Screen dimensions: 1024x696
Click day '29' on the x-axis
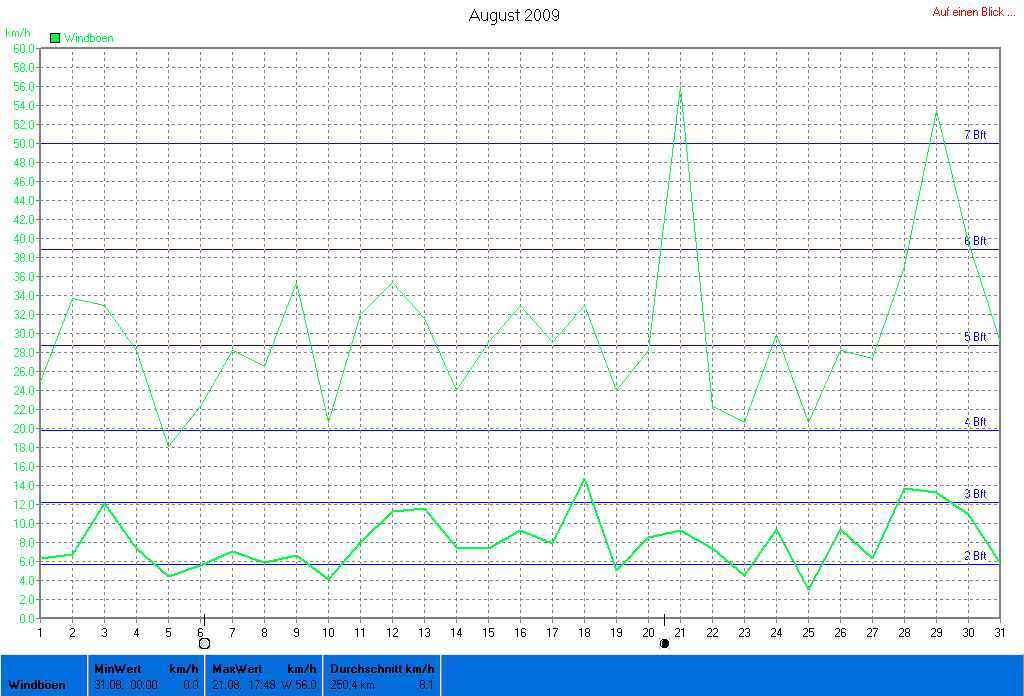(x=936, y=633)
